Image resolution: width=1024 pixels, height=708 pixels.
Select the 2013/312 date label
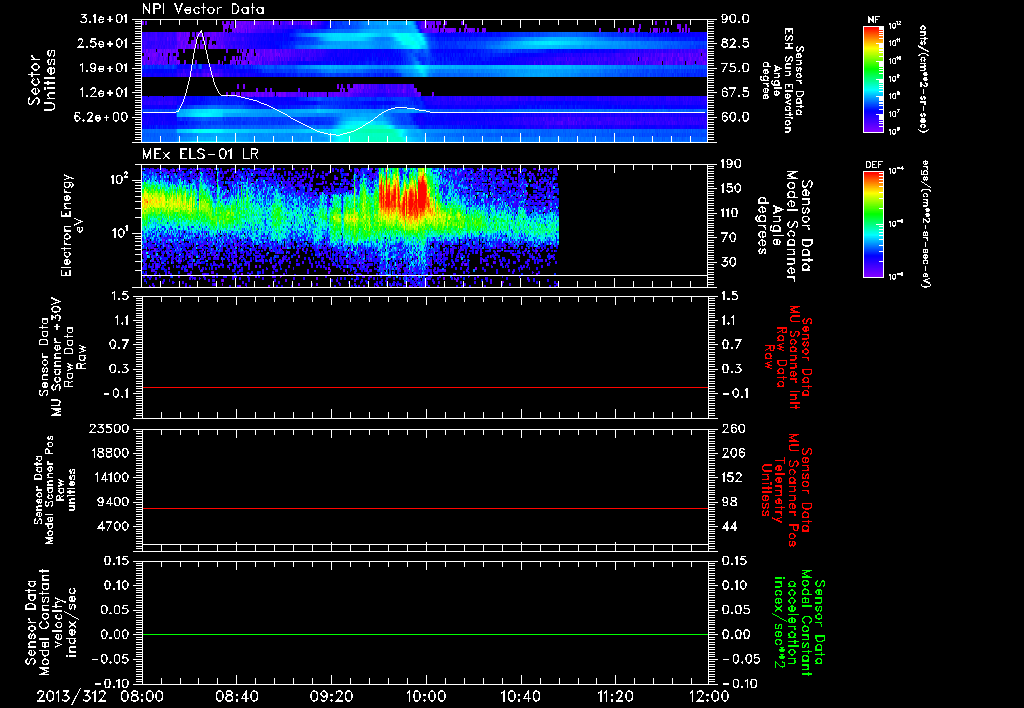pyautogui.click(x=72, y=695)
